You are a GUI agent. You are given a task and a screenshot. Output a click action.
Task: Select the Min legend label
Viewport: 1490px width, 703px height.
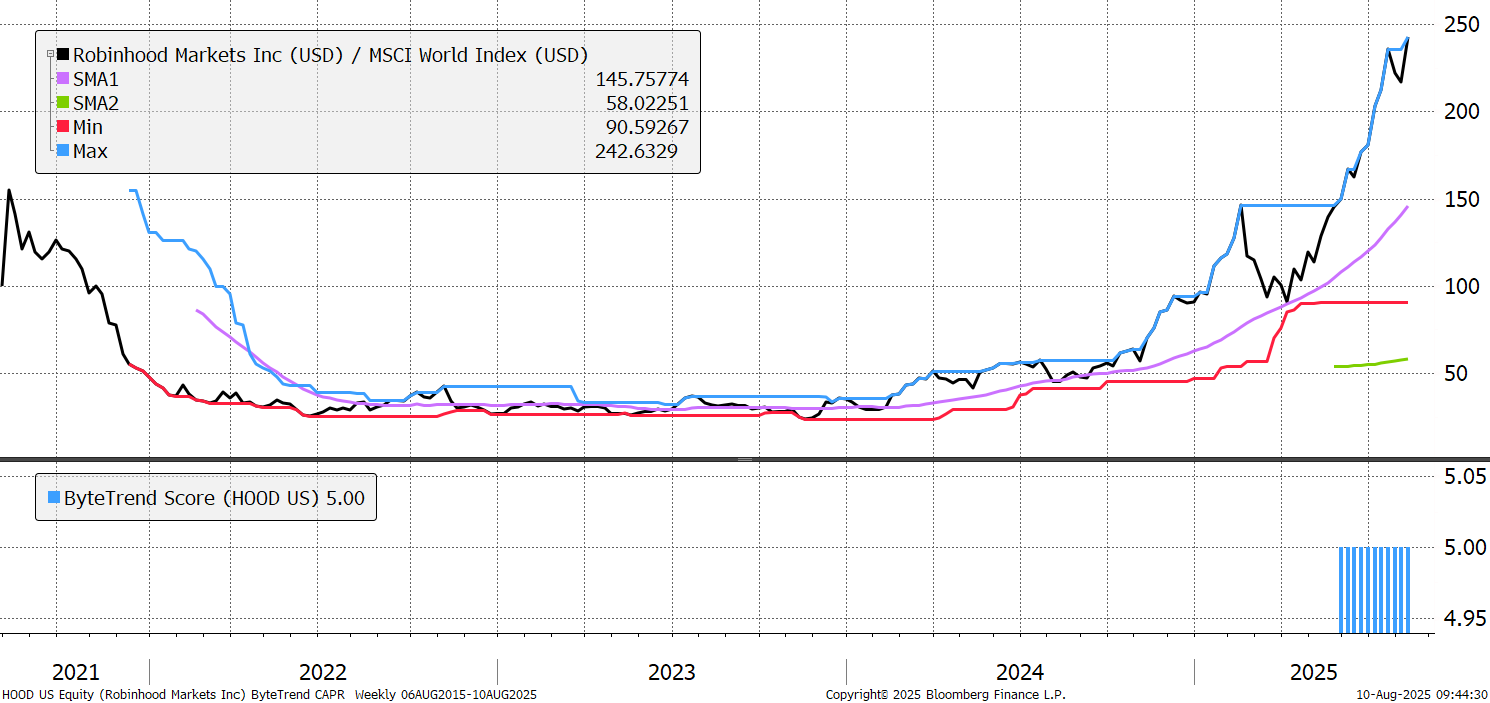(x=88, y=127)
